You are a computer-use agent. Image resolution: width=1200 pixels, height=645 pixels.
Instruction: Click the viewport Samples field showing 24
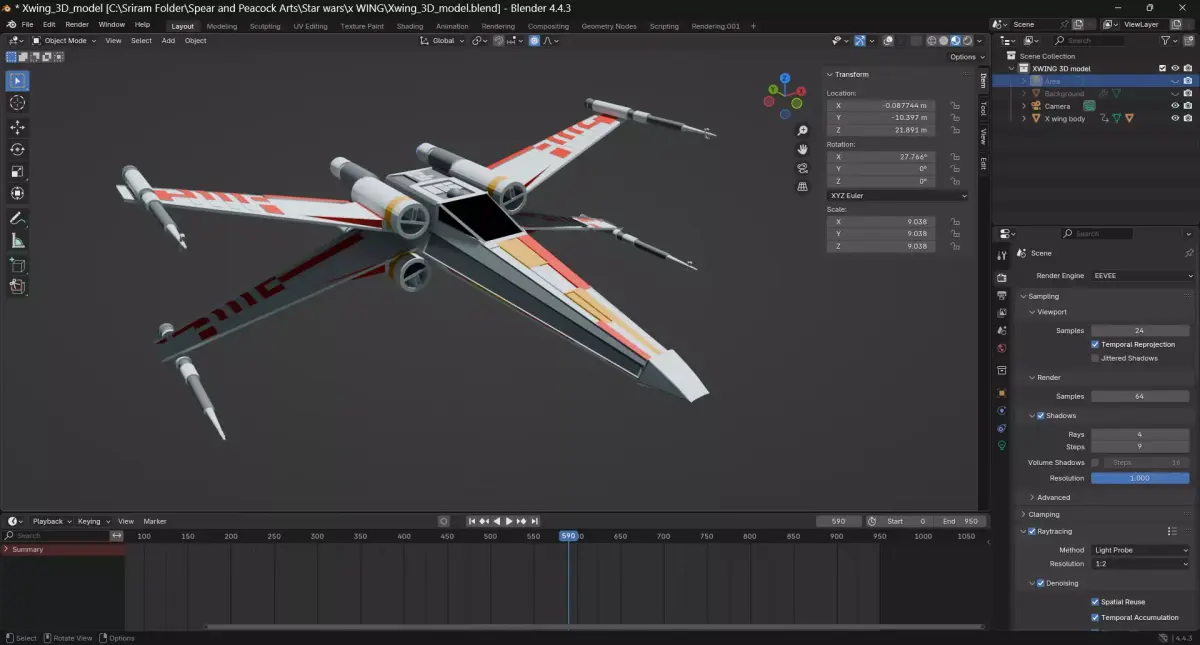tap(1140, 330)
